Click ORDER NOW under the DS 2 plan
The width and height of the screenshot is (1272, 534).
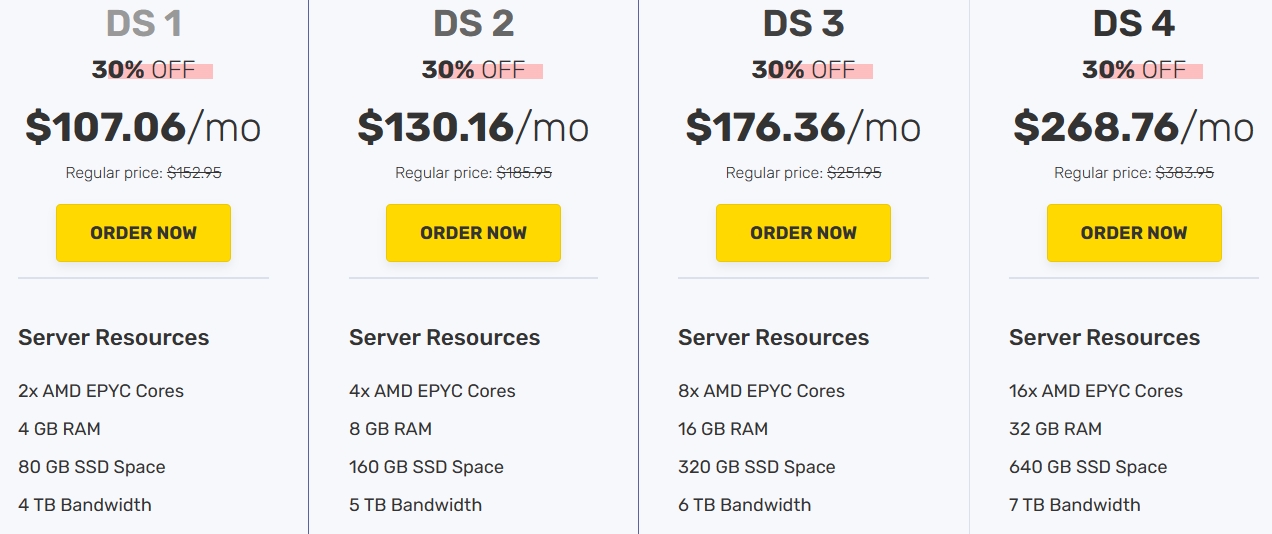coord(473,233)
